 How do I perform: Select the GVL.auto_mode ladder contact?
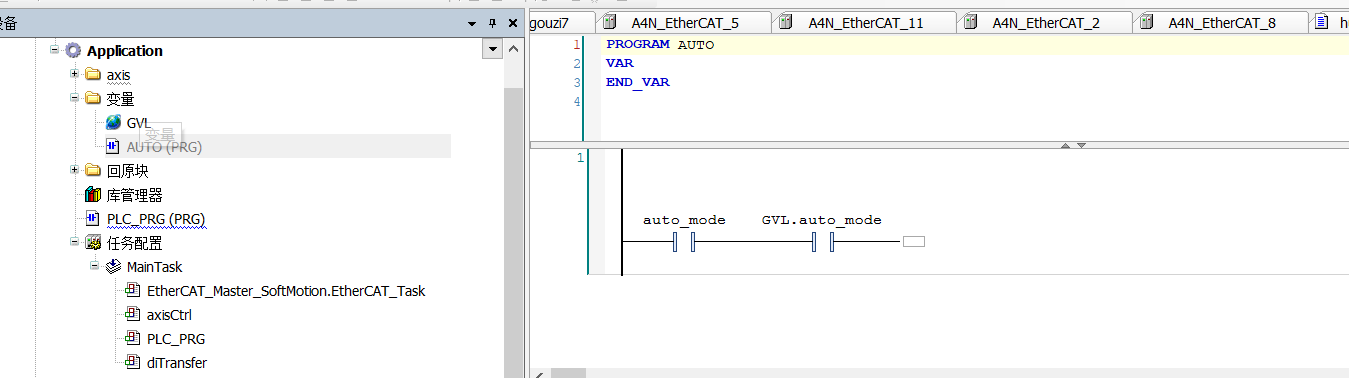click(x=823, y=242)
